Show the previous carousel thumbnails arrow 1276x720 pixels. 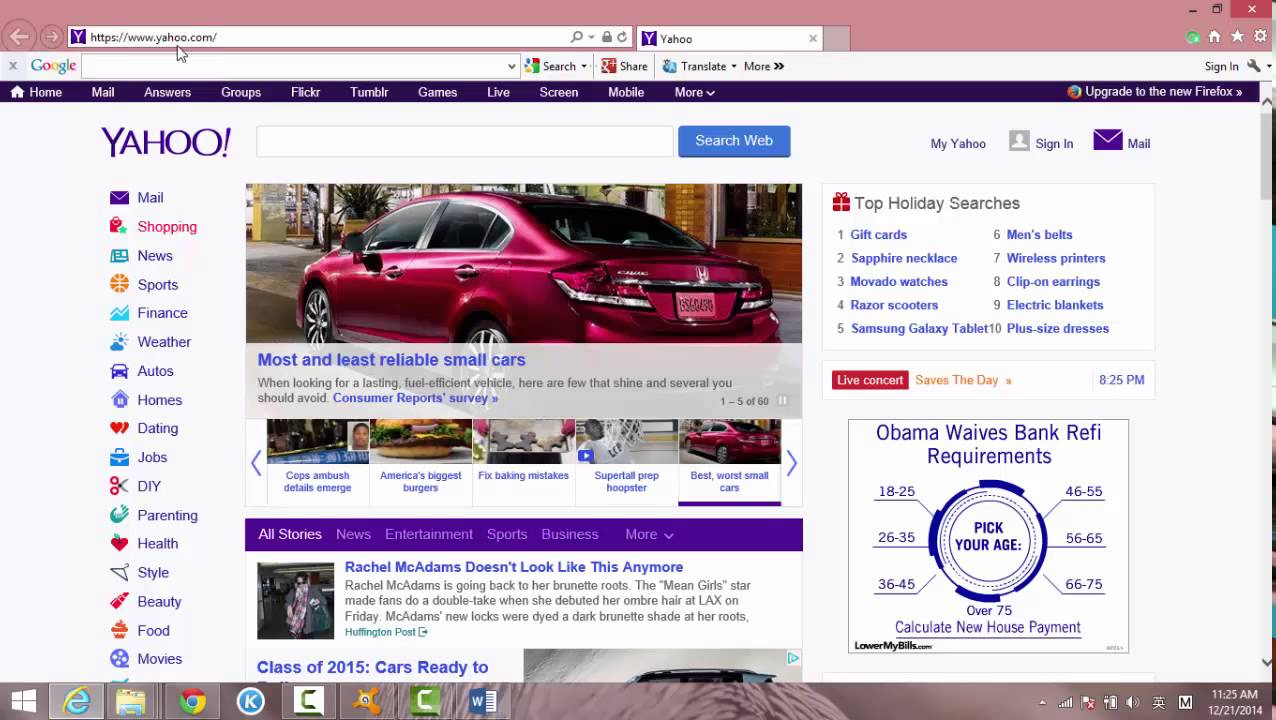pyautogui.click(x=256, y=463)
